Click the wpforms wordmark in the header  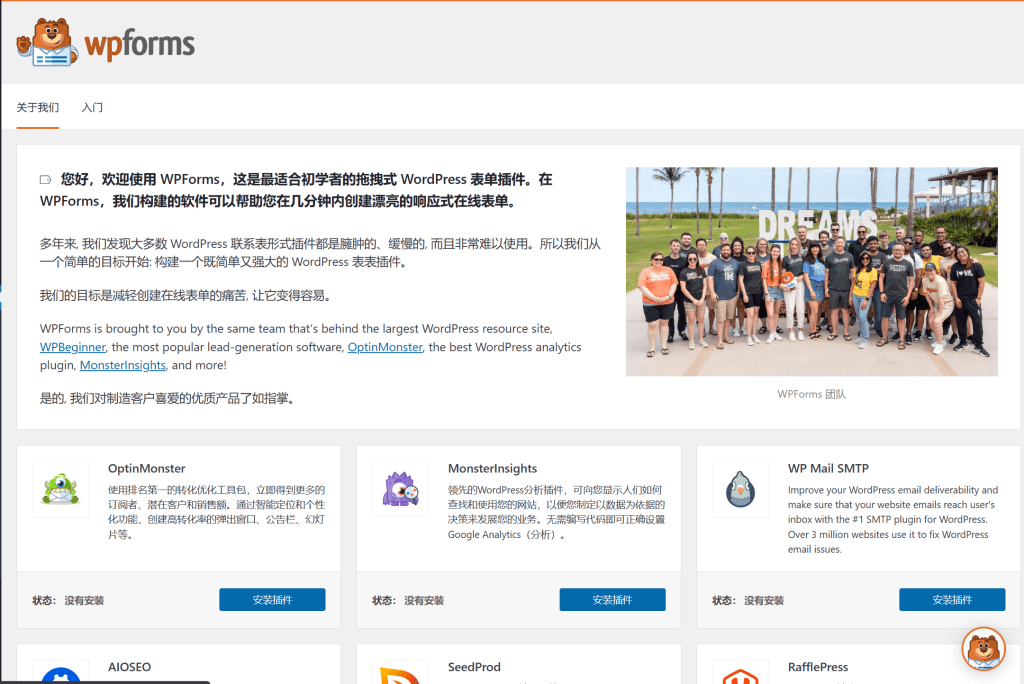click(x=138, y=43)
